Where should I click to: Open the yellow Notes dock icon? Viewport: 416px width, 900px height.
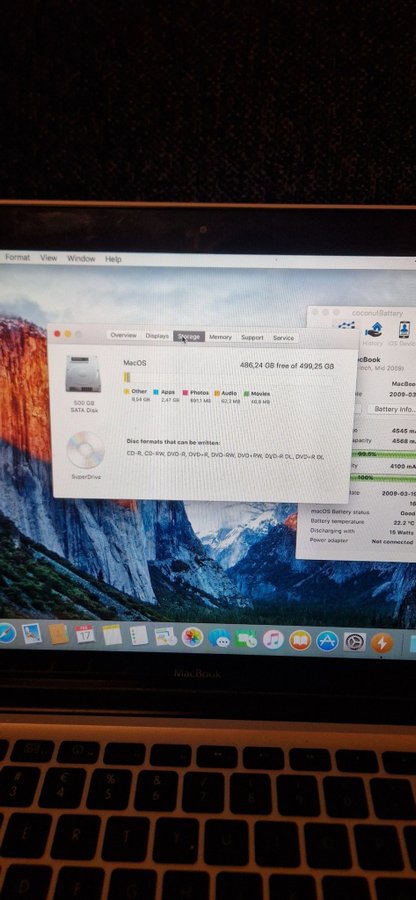(112, 635)
